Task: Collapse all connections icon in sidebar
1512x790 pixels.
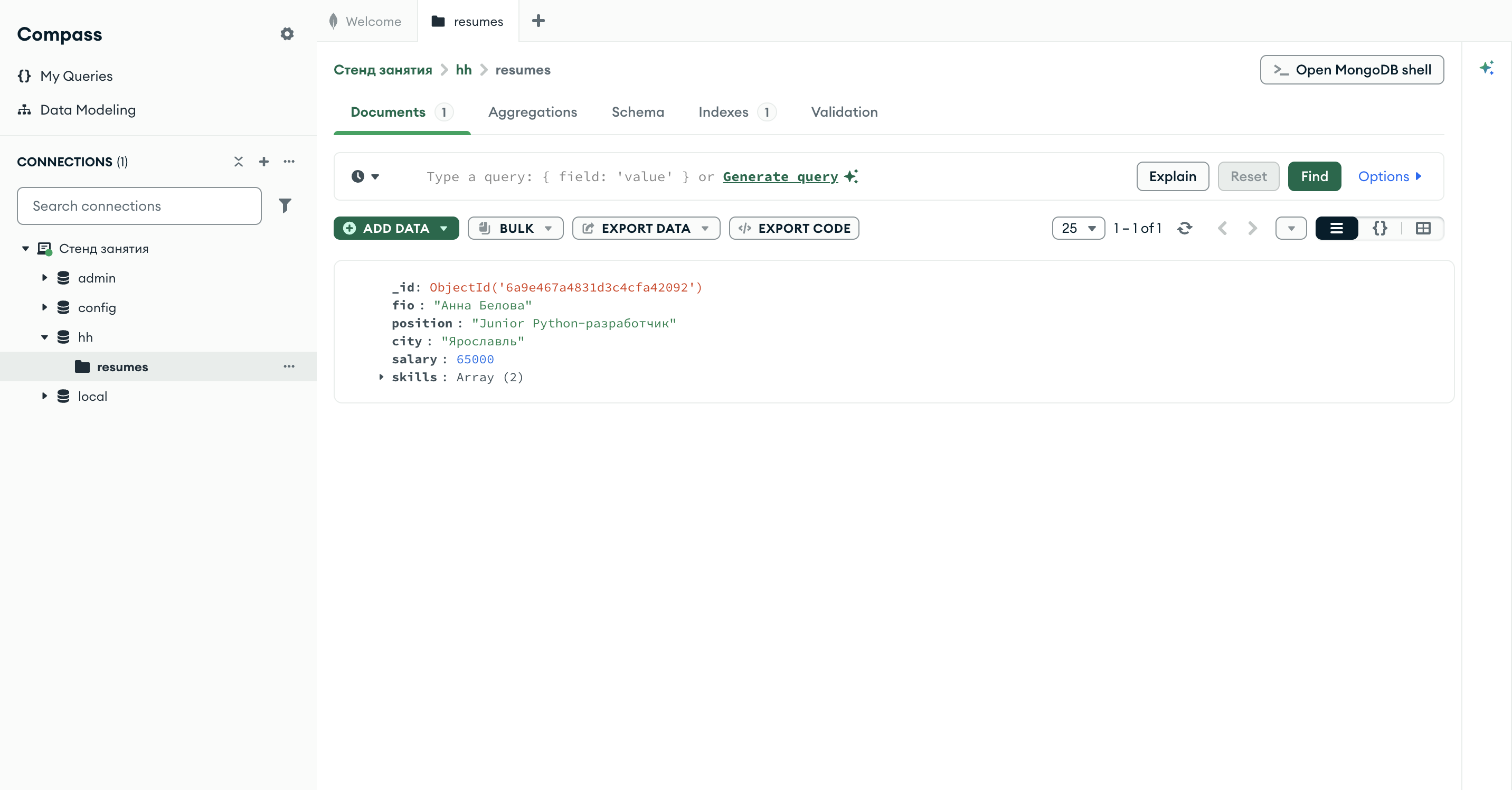Action: pos(238,162)
